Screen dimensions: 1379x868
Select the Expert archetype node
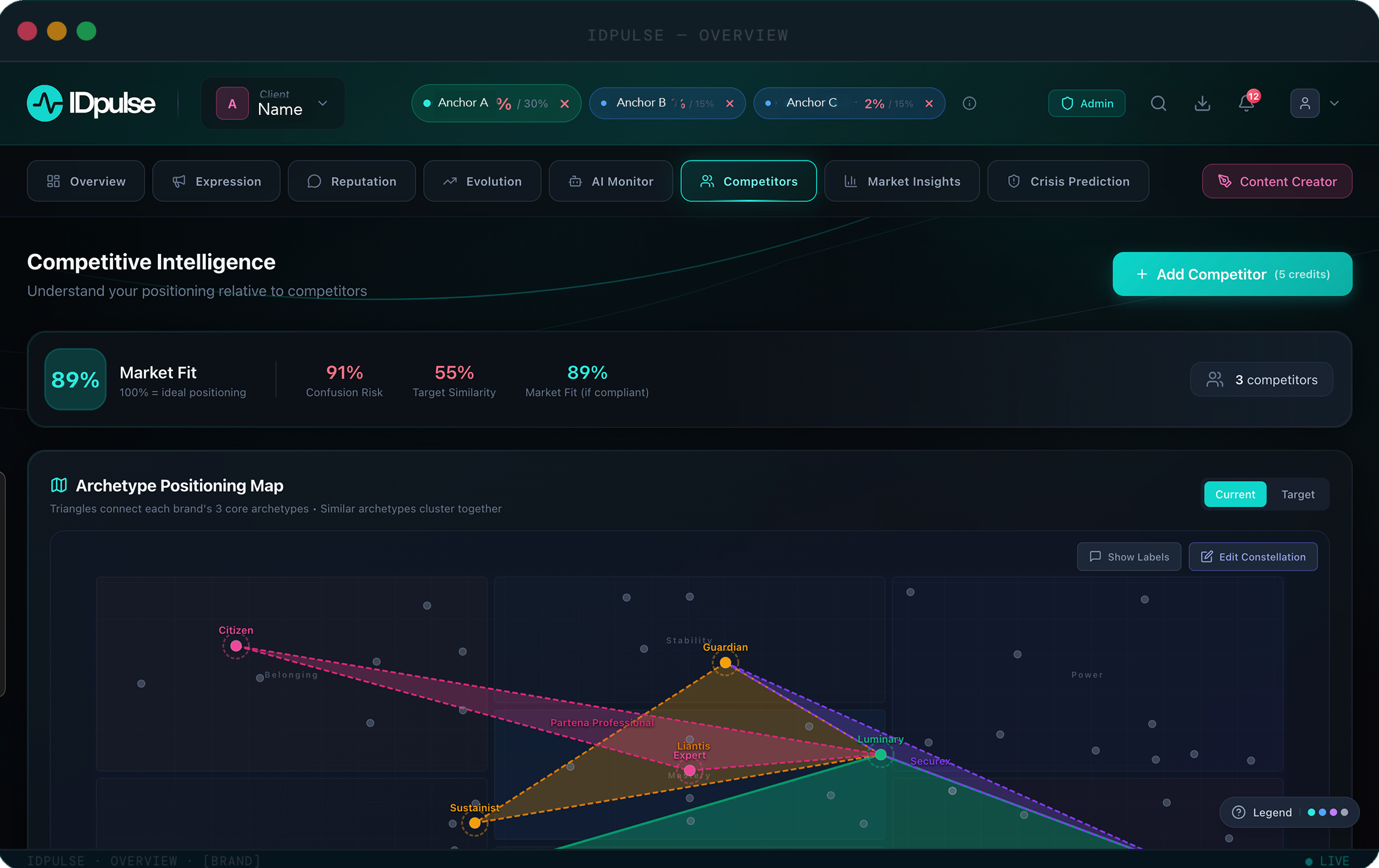point(690,770)
